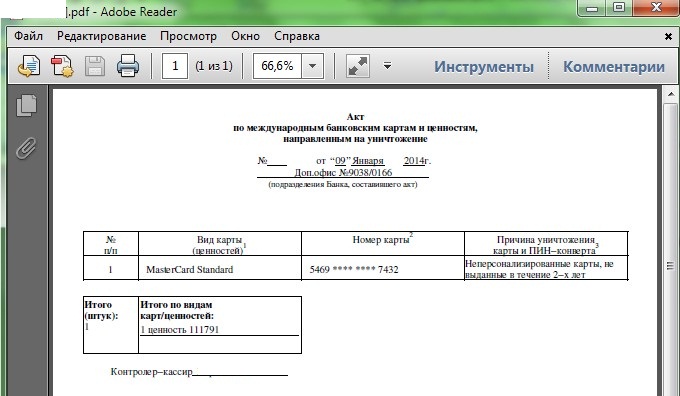Open the Инструменты pane
This screenshot has height=396, width=680.
point(484,66)
